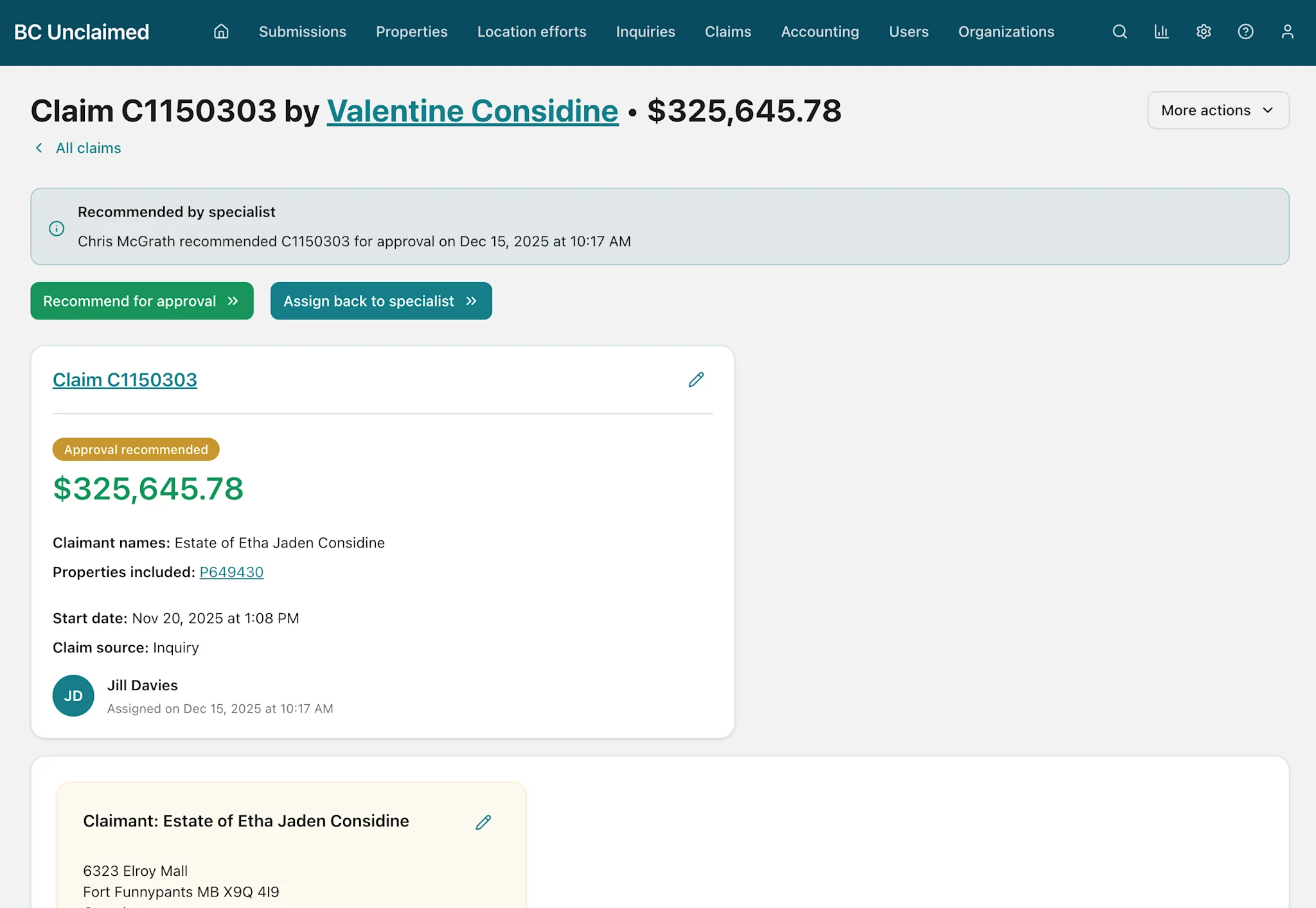Navigate to Location efforts
Viewport: 1316px width, 908px height.
pyautogui.click(x=531, y=31)
